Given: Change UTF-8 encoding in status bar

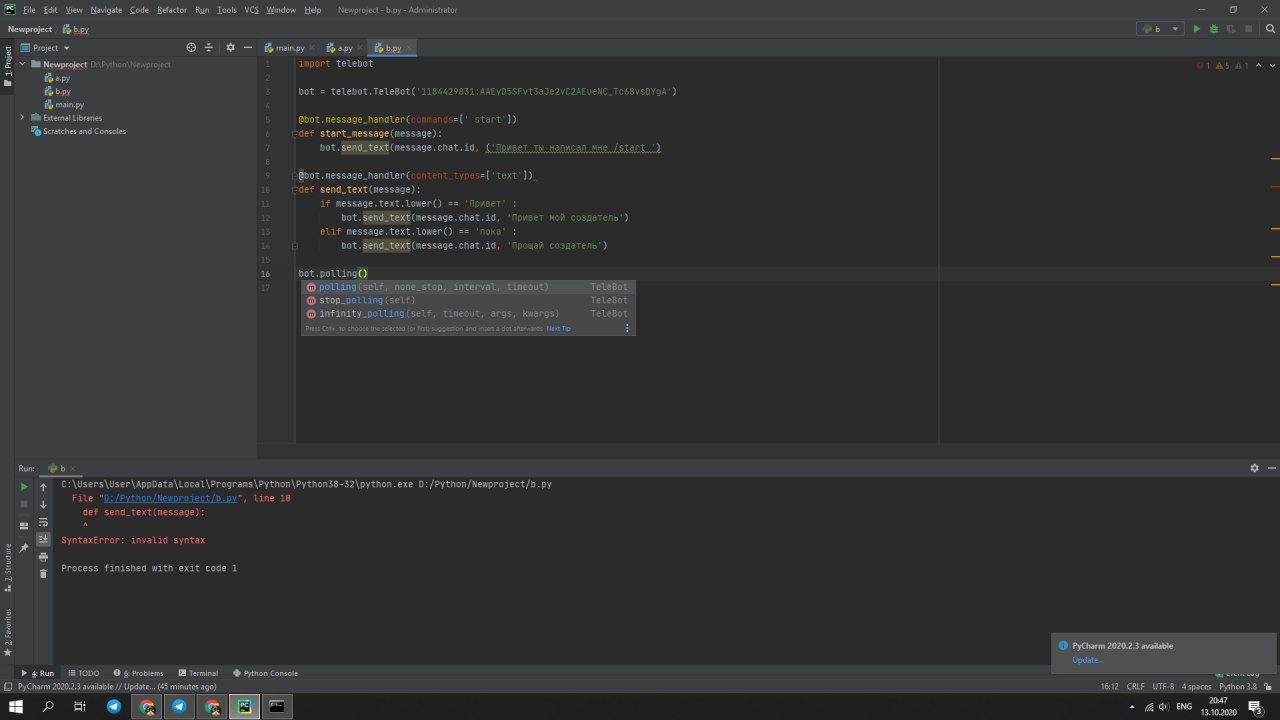Looking at the screenshot, I should pos(1163,687).
